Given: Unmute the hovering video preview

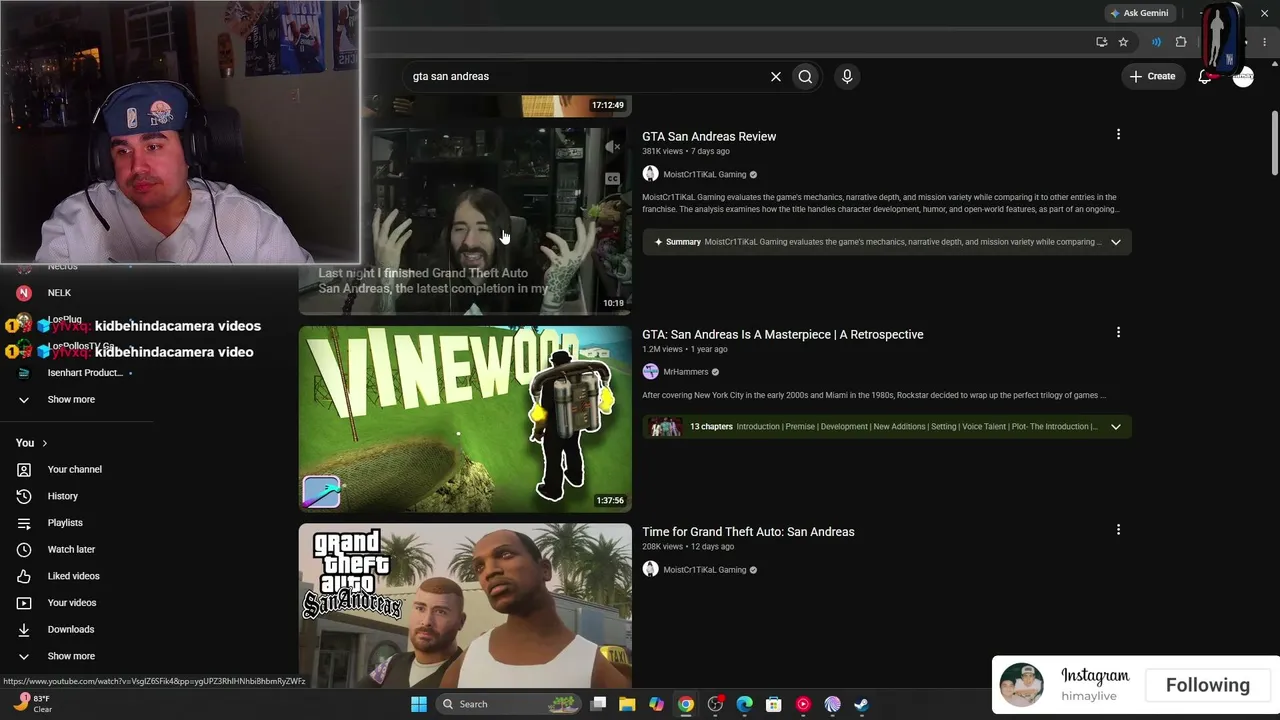Looking at the screenshot, I should (x=612, y=148).
